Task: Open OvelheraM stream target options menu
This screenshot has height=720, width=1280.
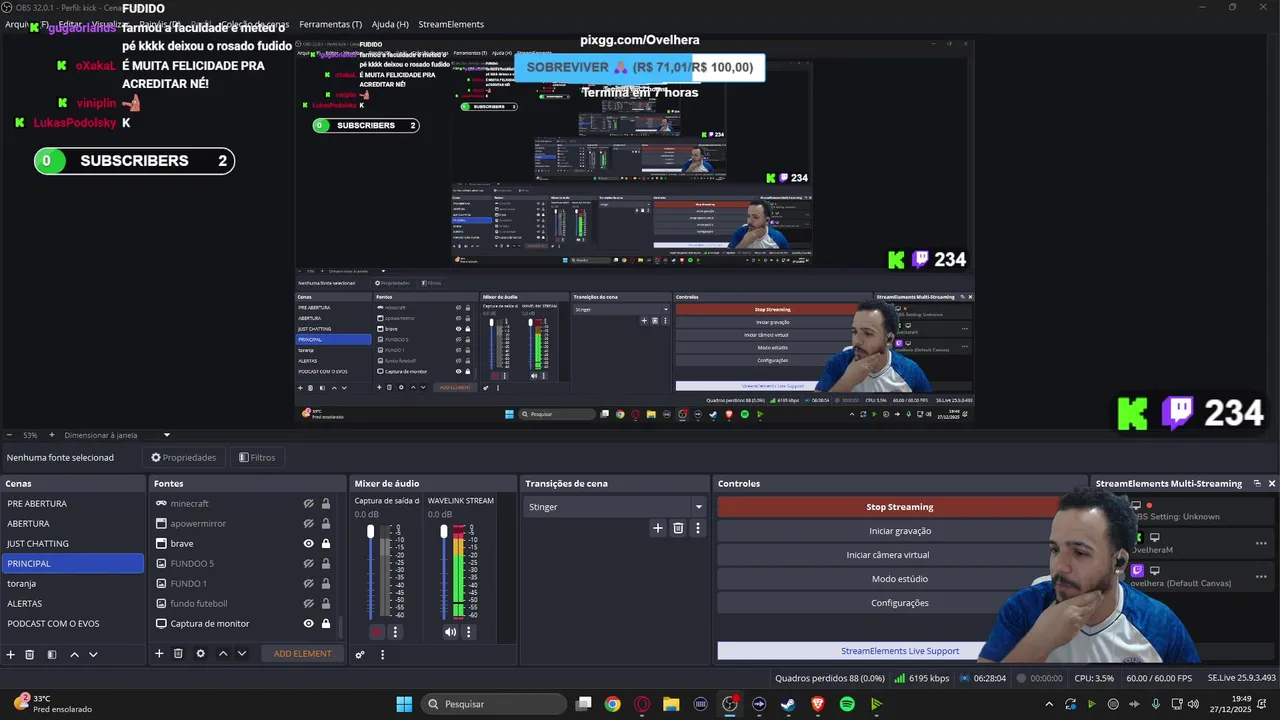Action: 1261,543
